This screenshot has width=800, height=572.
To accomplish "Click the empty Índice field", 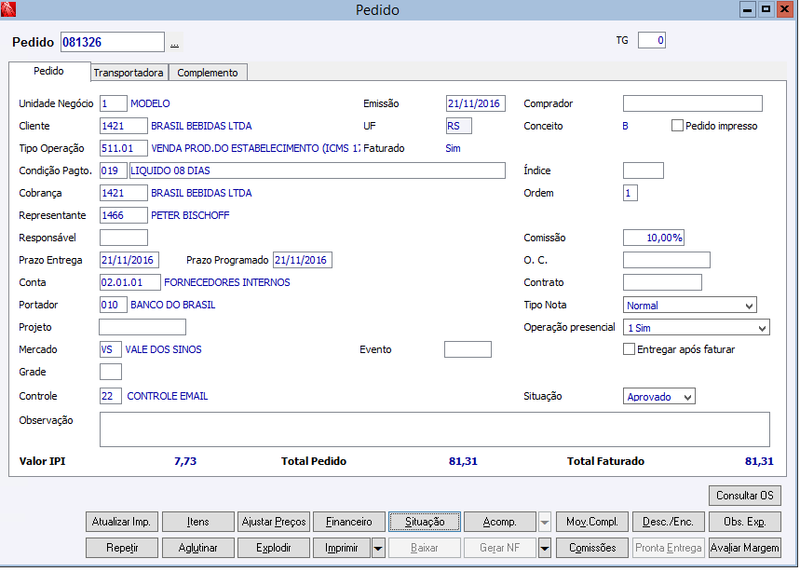I will coord(643,170).
